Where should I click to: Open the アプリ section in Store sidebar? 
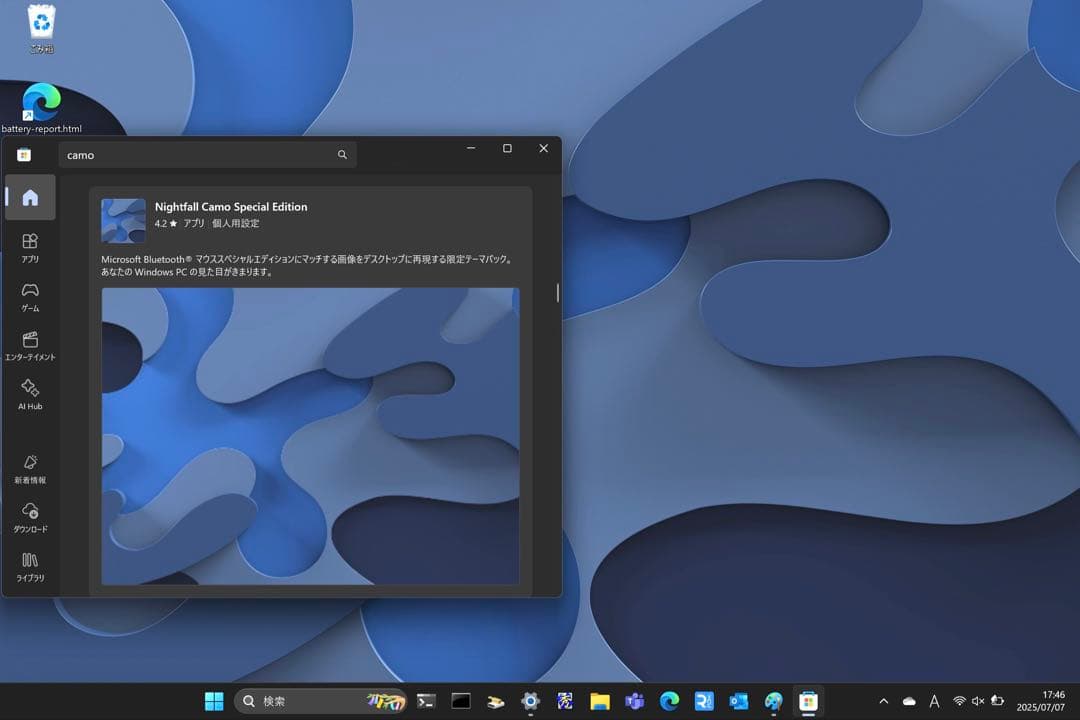point(30,248)
